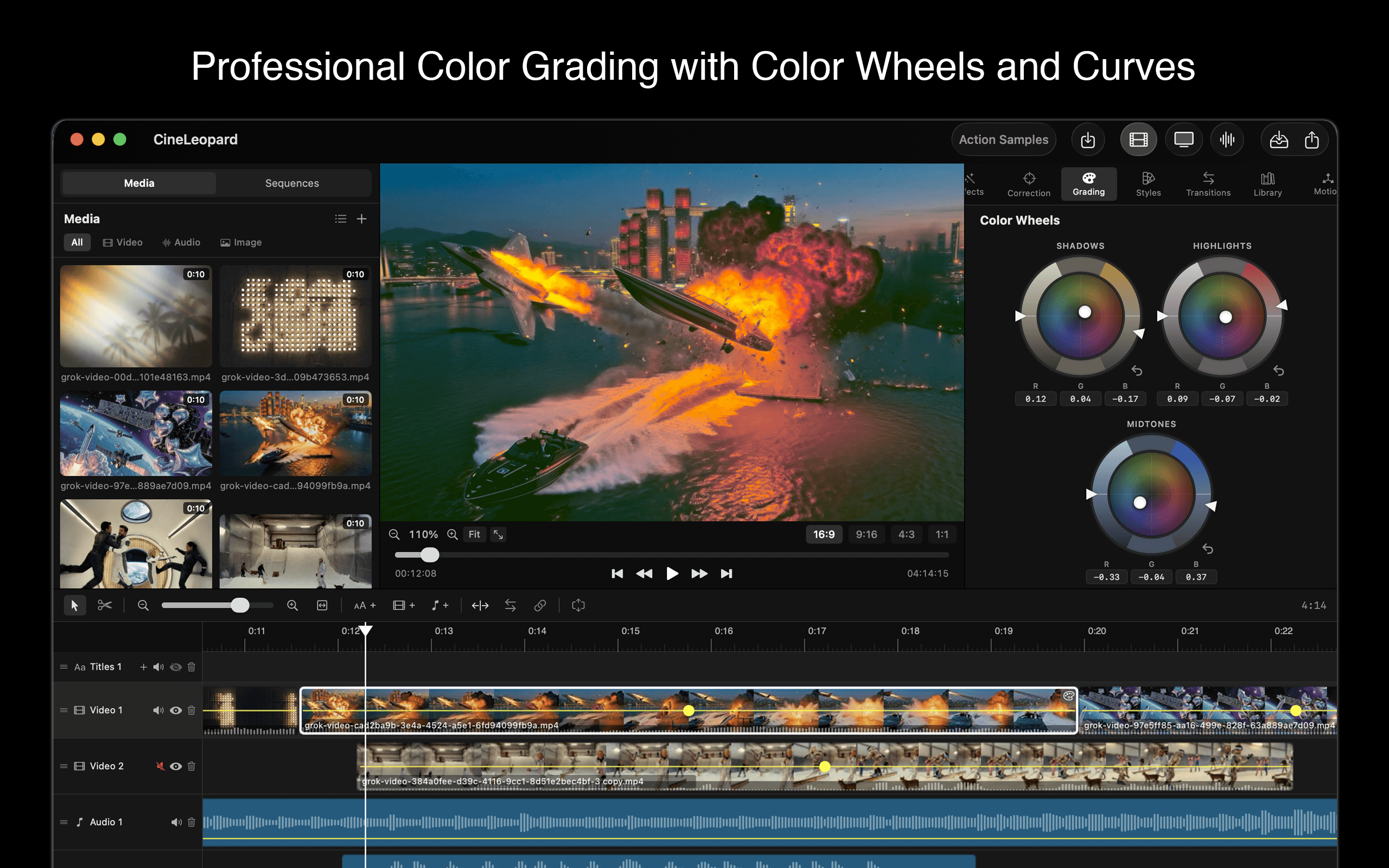Skip to the previous clip
Viewport: 1389px width, 868px height.
[617, 573]
